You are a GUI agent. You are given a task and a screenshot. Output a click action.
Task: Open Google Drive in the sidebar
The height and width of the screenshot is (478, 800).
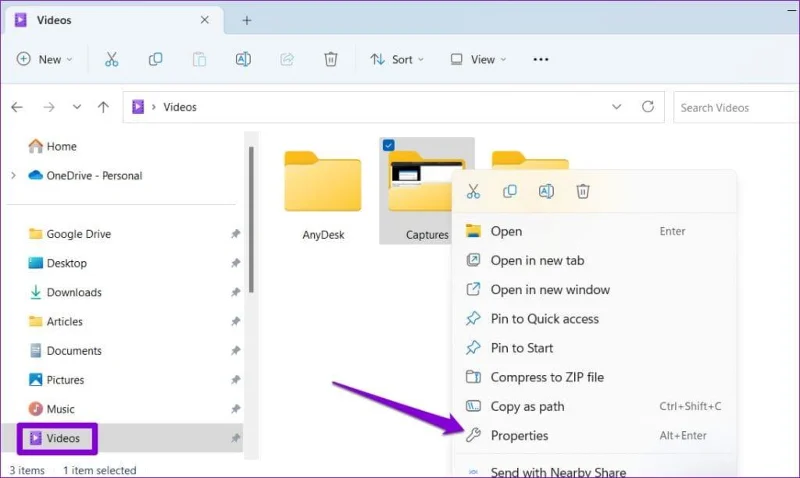point(69,234)
